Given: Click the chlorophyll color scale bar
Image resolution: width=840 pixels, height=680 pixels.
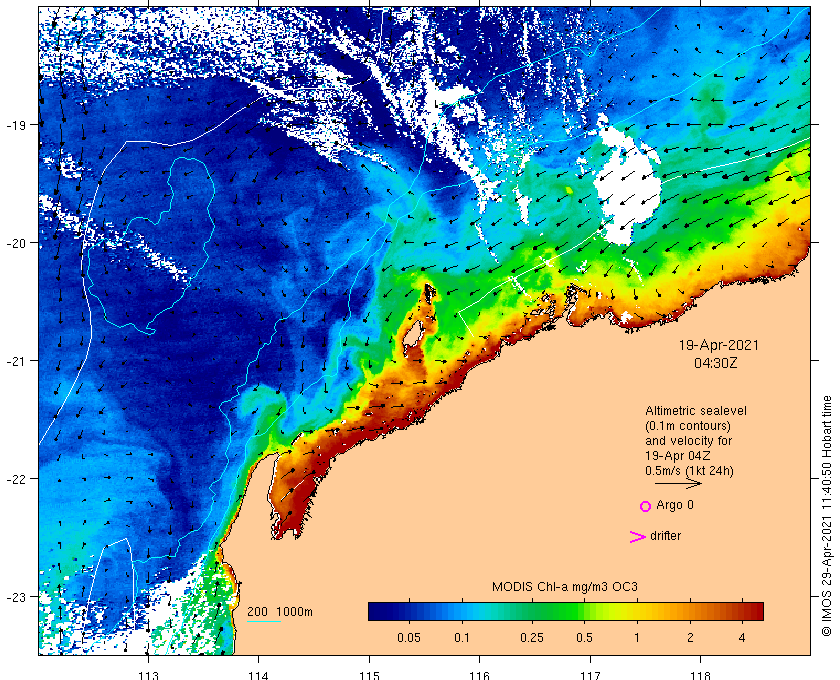Looking at the screenshot, I should (x=566, y=611).
